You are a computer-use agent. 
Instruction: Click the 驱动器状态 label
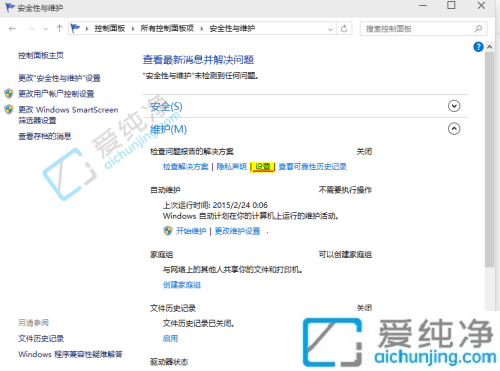tap(169, 362)
